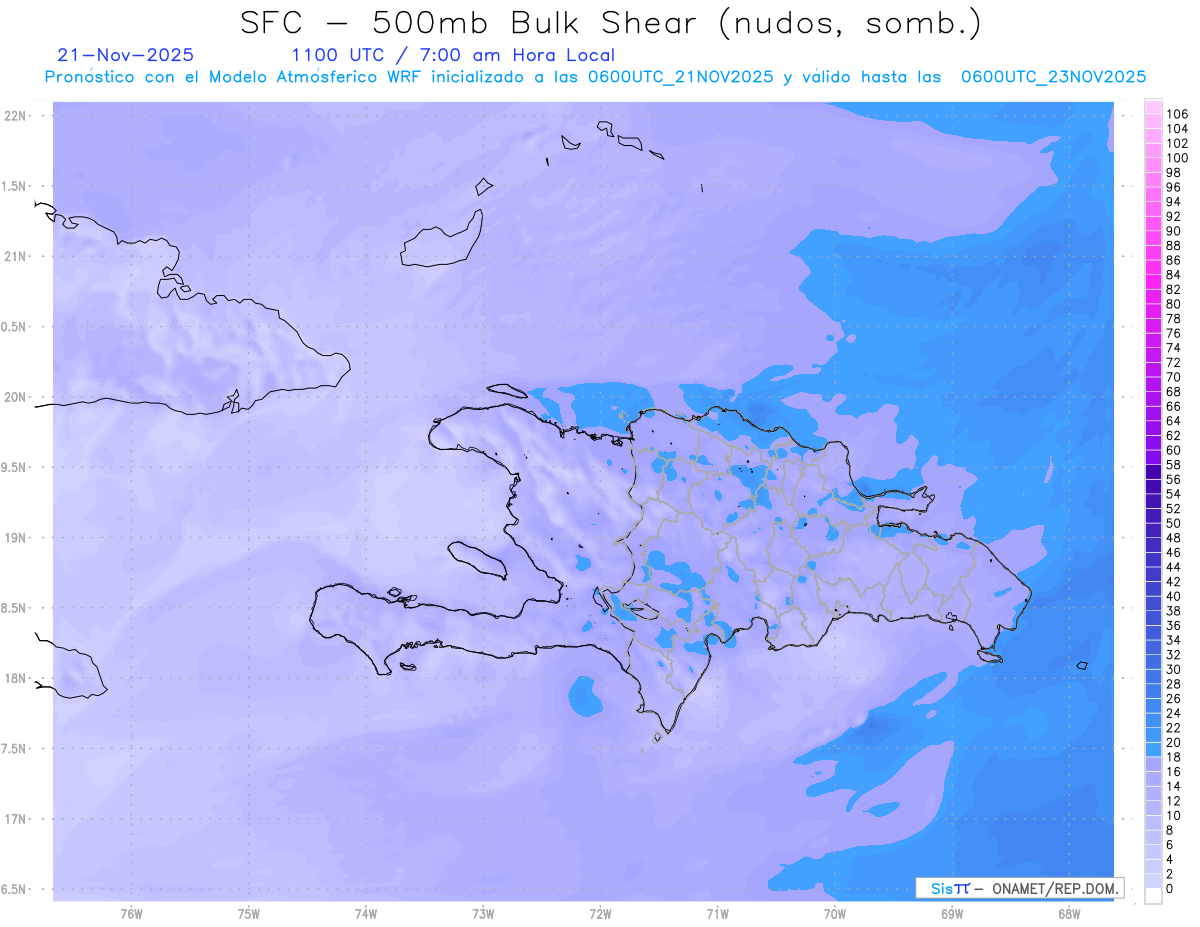Click the '18N' latitude label
1200x927 pixels.
pyautogui.click(x=16, y=678)
